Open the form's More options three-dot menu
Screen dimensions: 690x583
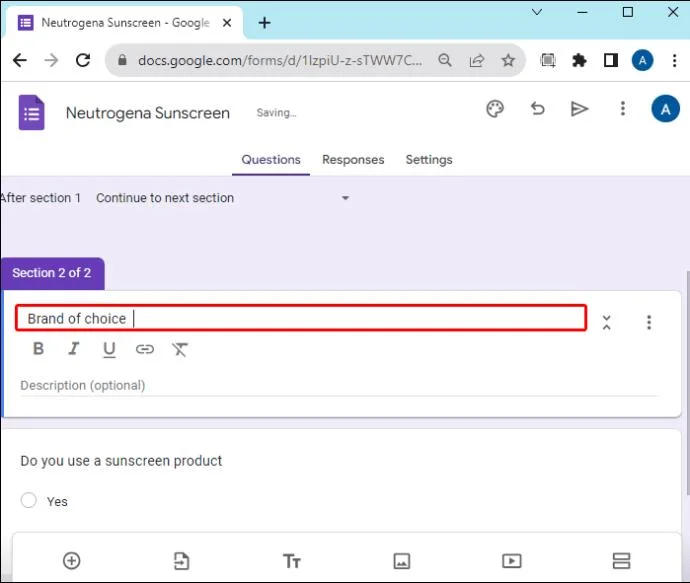point(622,109)
